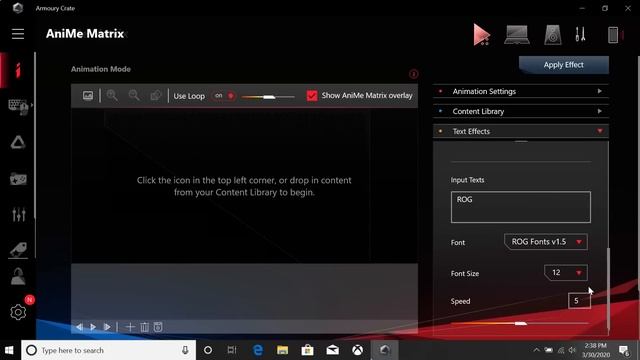640x360 pixels.
Task: Toggle the Use Loop on switch
Action: (x=224, y=96)
